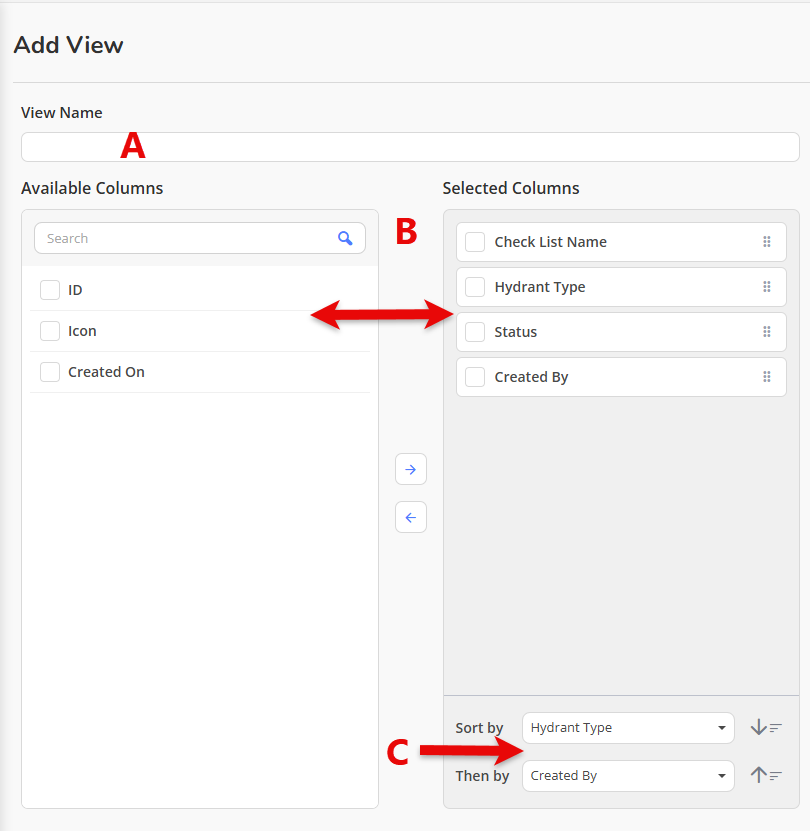This screenshot has height=831, width=810.
Task: Click the Created By drag handle
Action: point(767,377)
